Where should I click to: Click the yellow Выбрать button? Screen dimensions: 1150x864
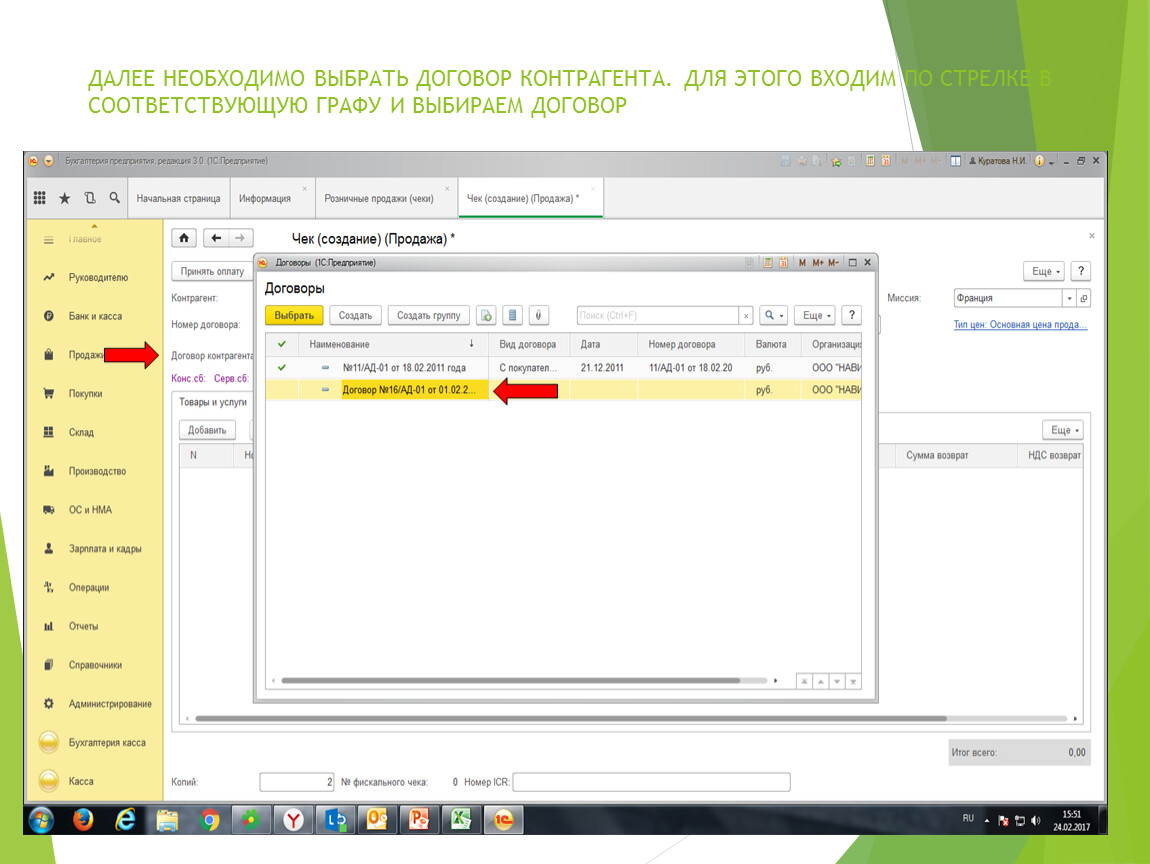click(x=294, y=315)
